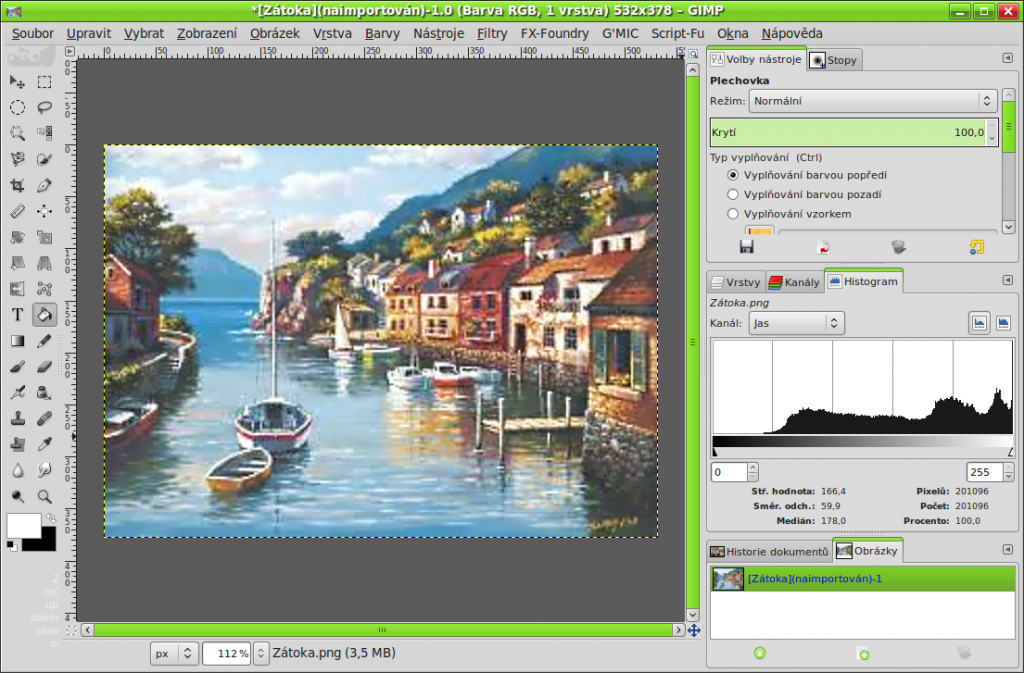Image resolution: width=1024 pixels, height=673 pixels.
Task: Open the px unit dropdown
Action: coord(174,653)
